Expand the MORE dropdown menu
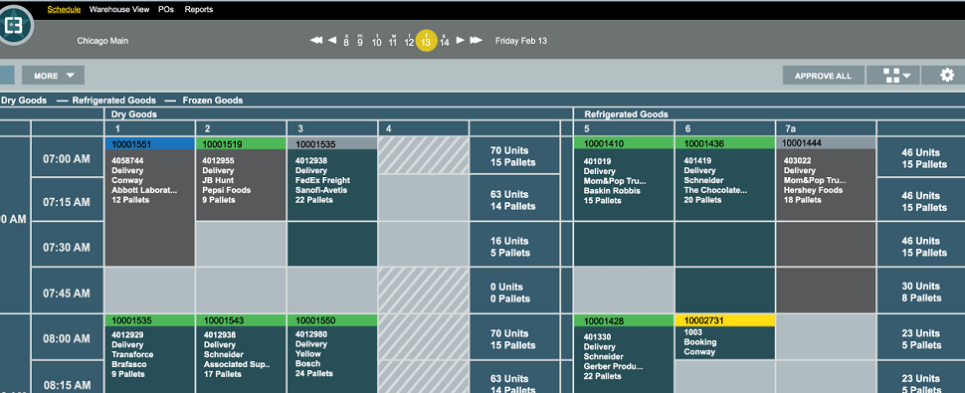The width and height of the screenshot is (965, 393). (x=54, y=76)
